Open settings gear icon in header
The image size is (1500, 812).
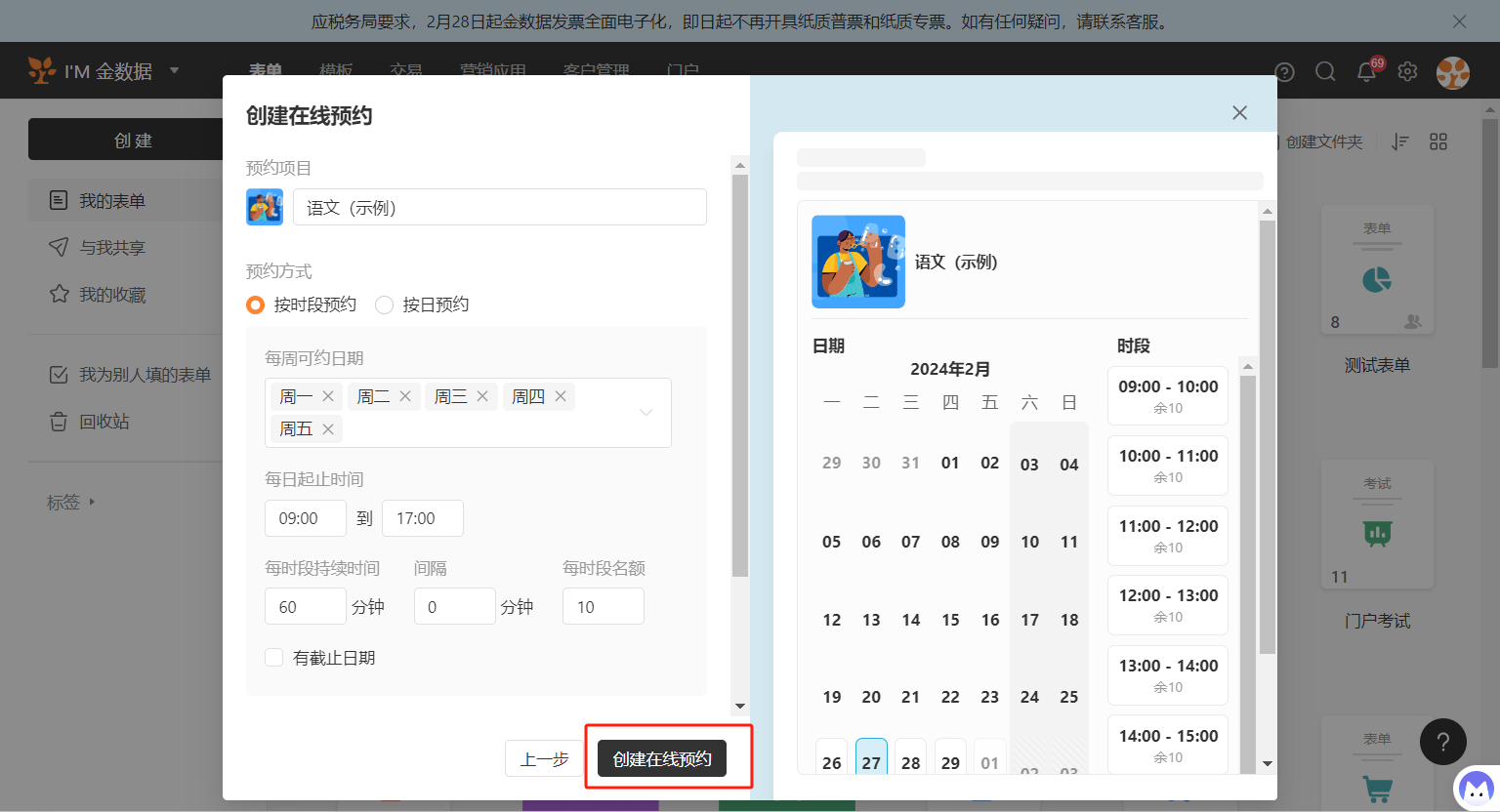[1407, 71]
